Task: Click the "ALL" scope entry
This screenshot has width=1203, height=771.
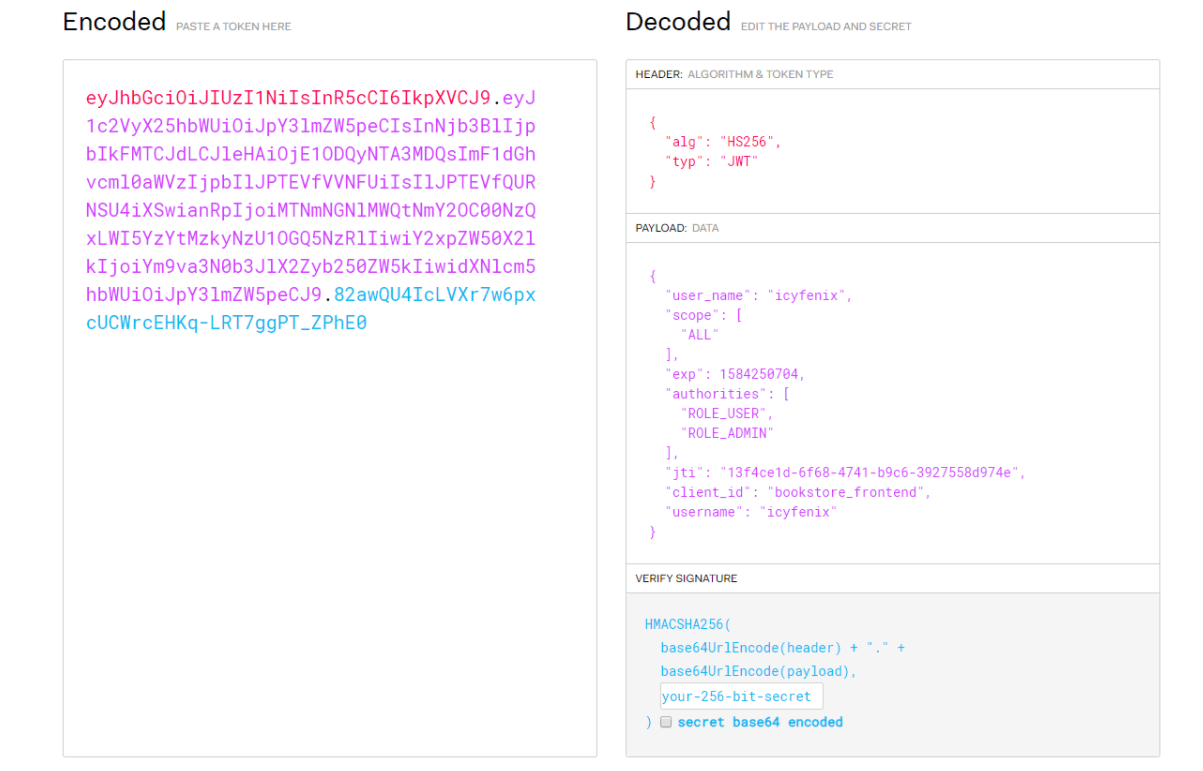Action: coord(699,335)
